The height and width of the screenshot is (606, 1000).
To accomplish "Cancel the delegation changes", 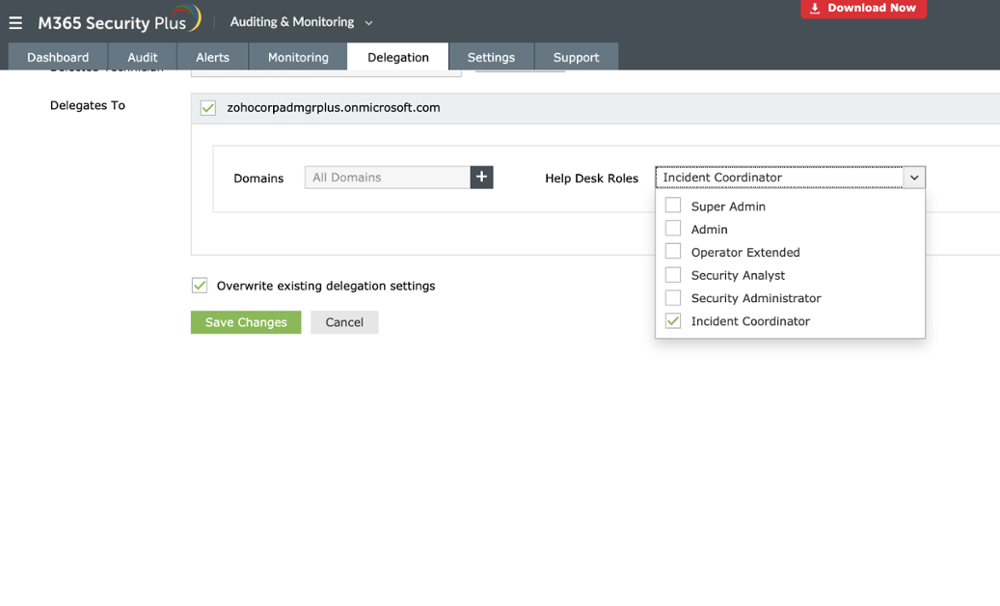I will [344, 322].
